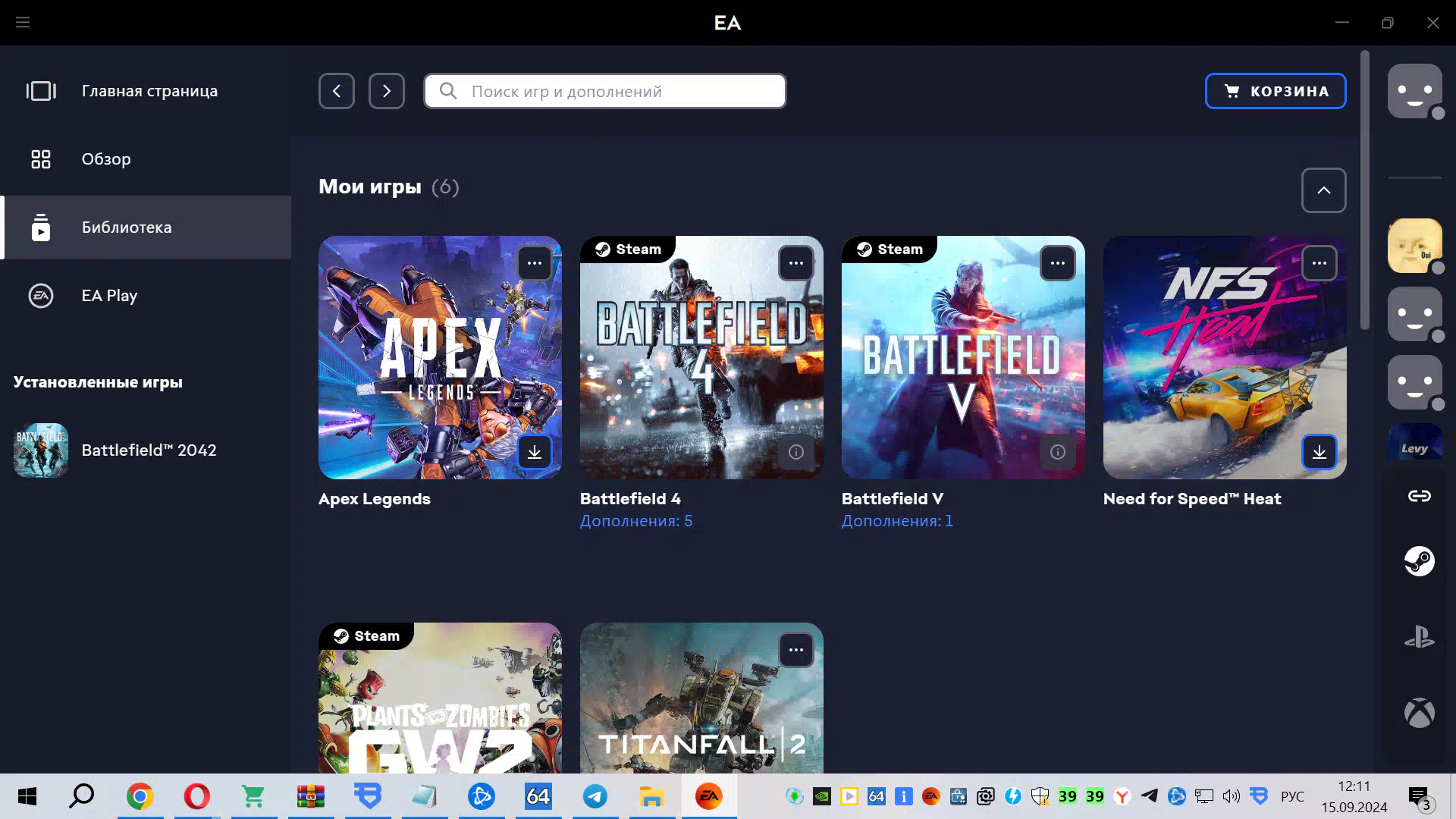Open your profile avatar at top right
This screenshot has height=819, width=1456.
click(x=1415, y=91)
